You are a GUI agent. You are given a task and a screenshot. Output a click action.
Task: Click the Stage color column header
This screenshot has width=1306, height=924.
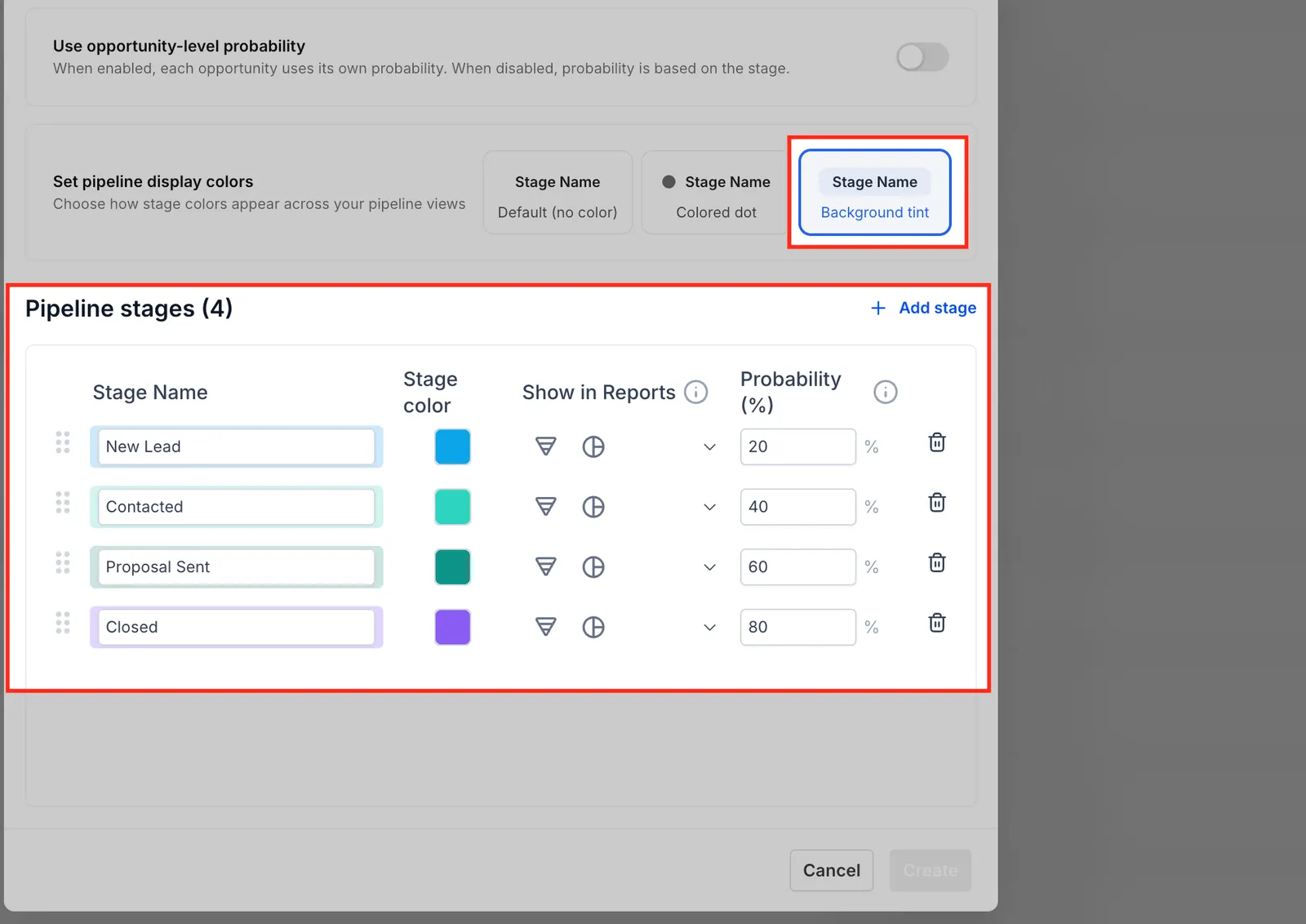pyautogui.click(x=430, y=393)
